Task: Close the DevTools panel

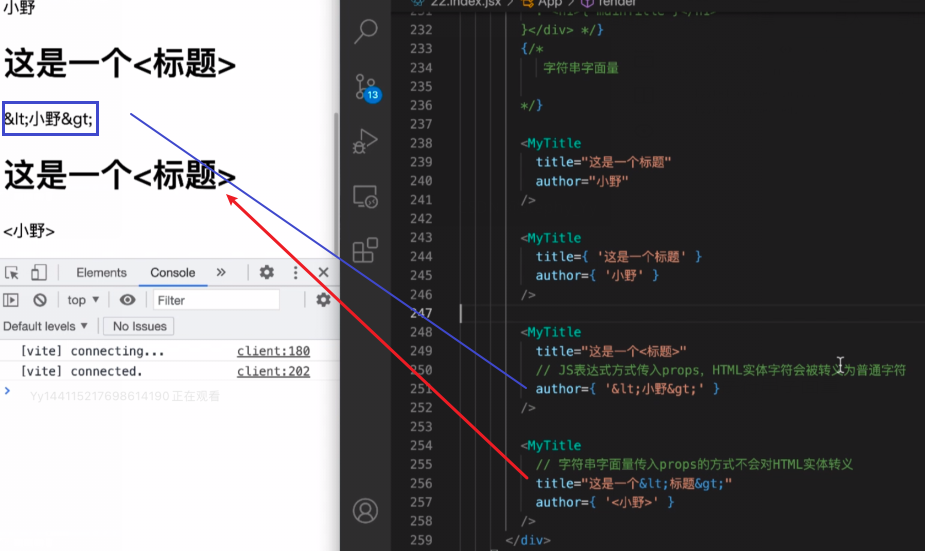Action: (x=323, y=272)
